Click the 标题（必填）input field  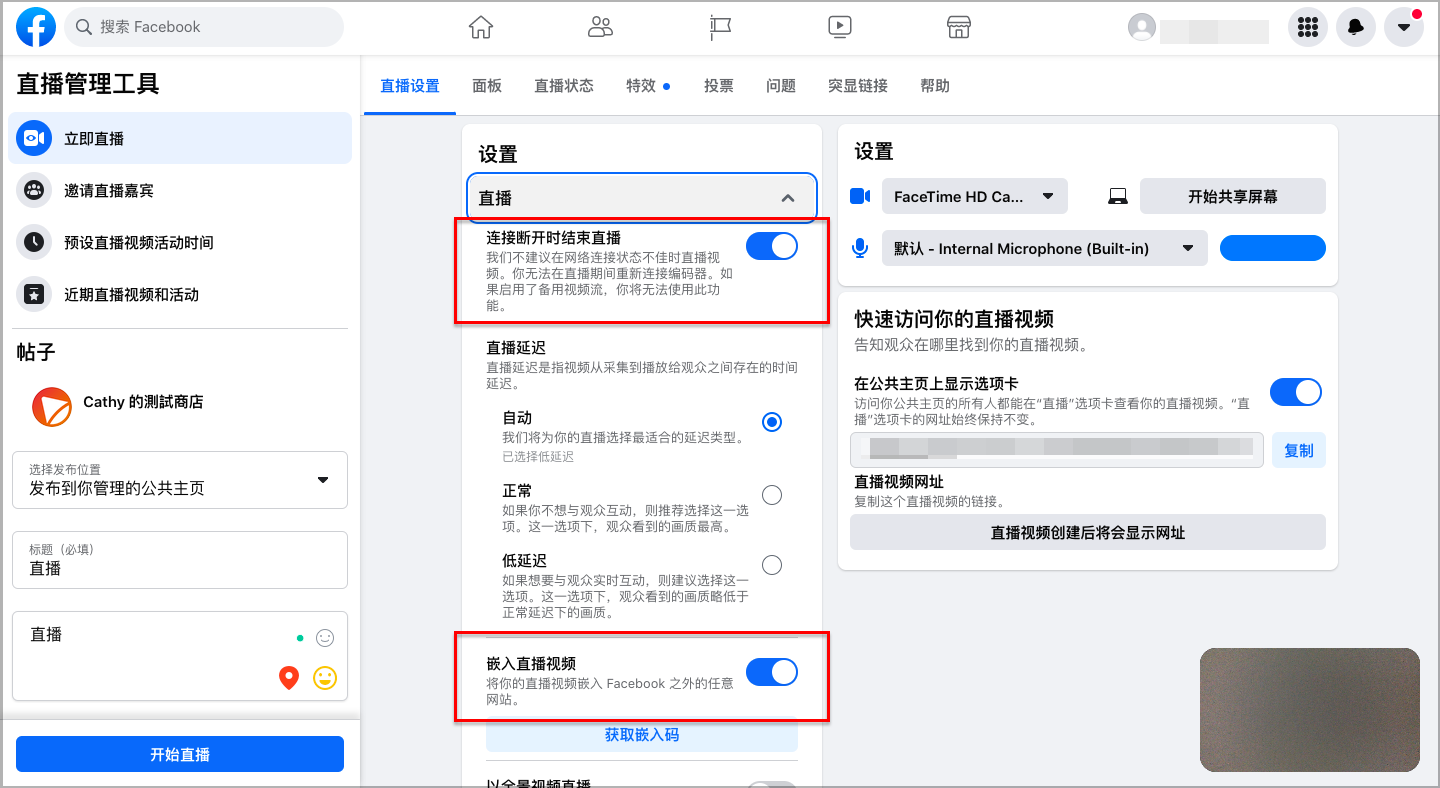[x=180, y=560]
